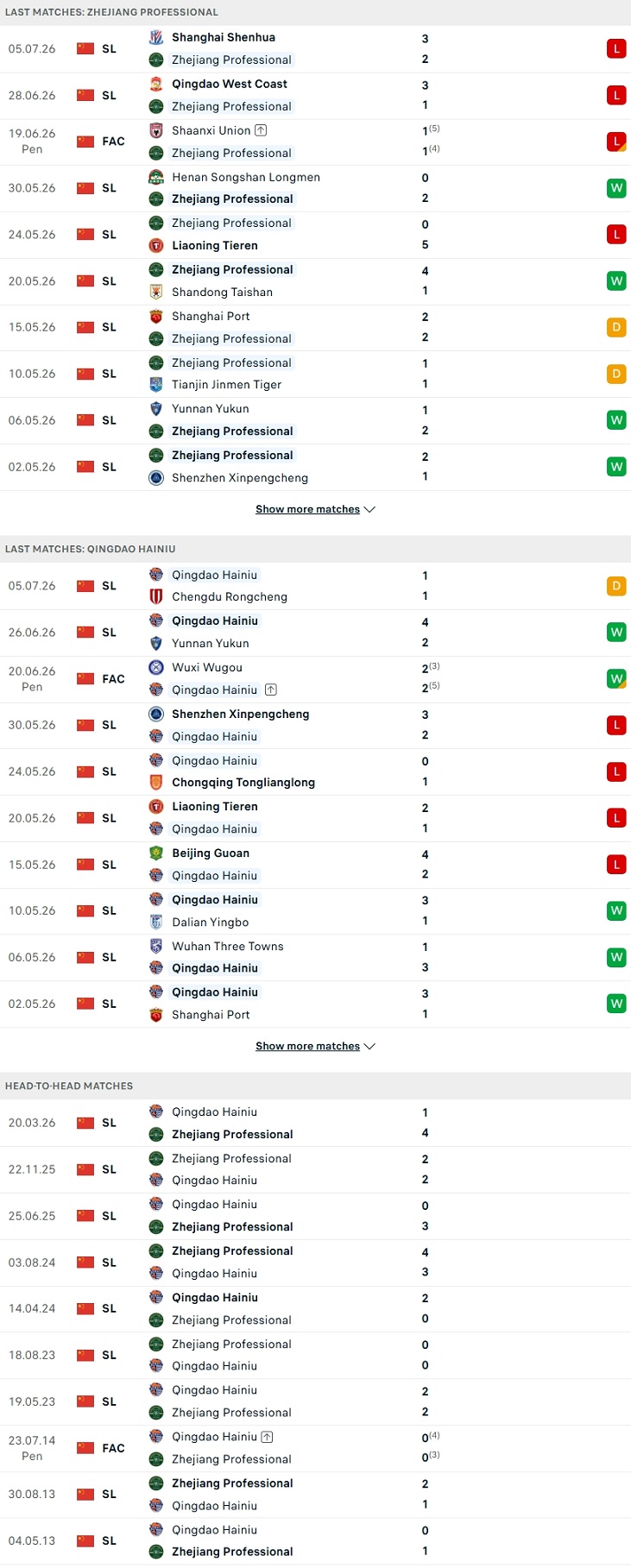Click the Liaoning Tieren logo on 24.05.26
This screenshot has height=1568, width=631.
click(x=156, y=245)
